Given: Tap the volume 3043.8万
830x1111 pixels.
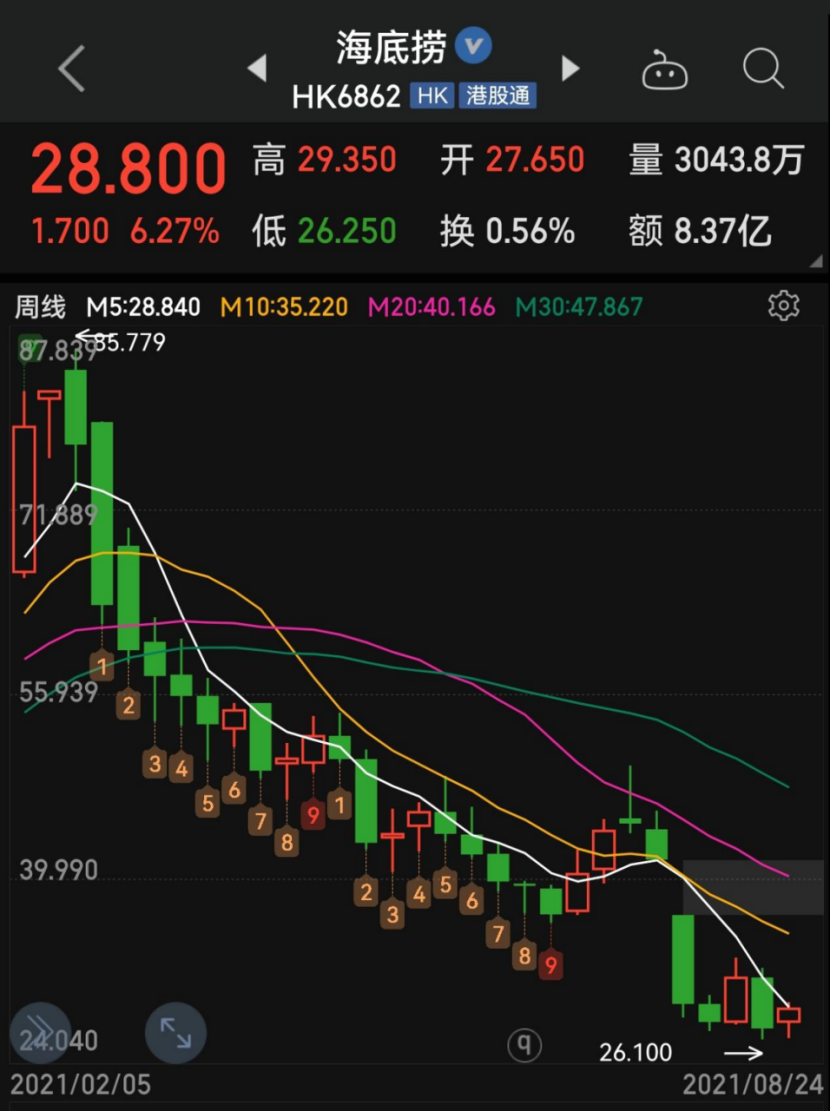Looking at the screenshot, I should click(739, 159).
